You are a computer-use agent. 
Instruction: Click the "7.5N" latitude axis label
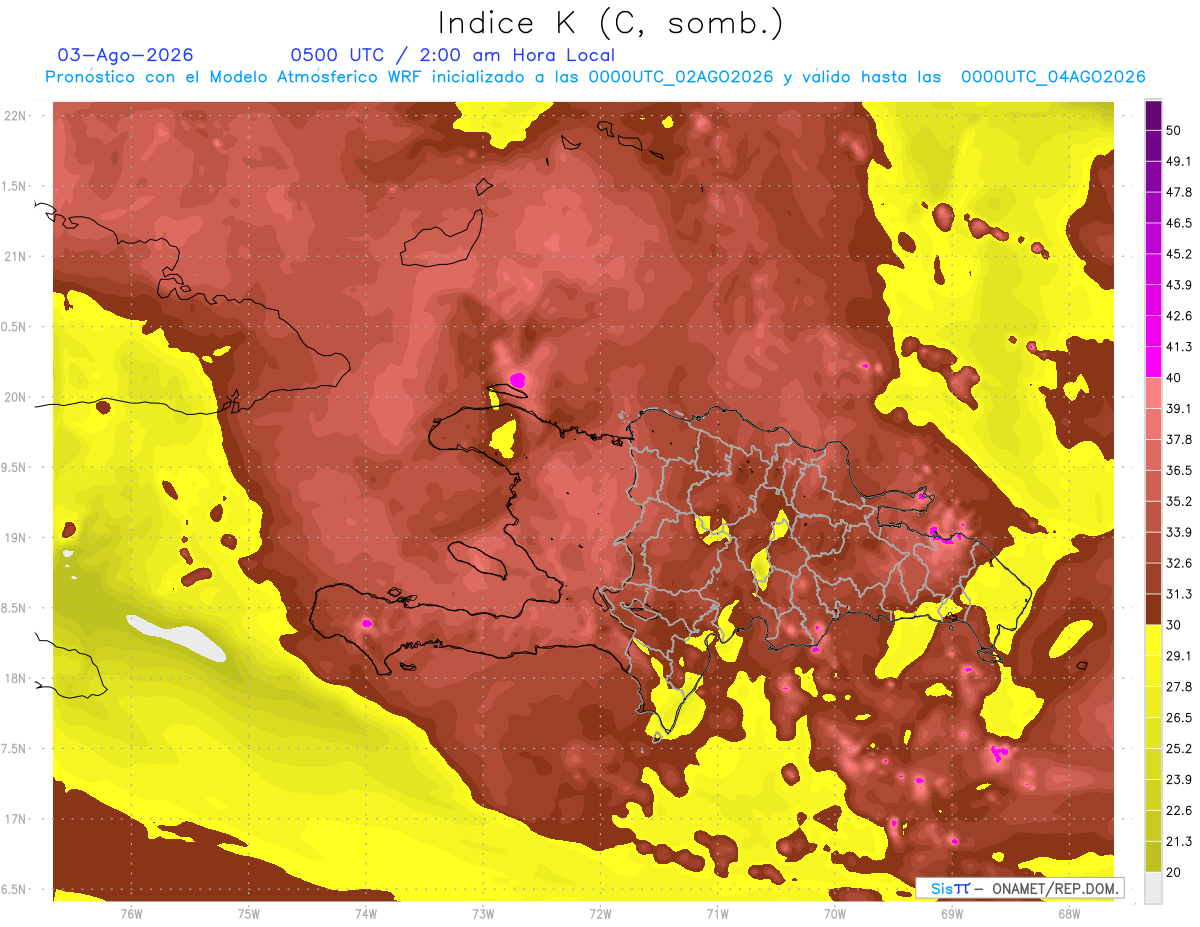(14, 749)
